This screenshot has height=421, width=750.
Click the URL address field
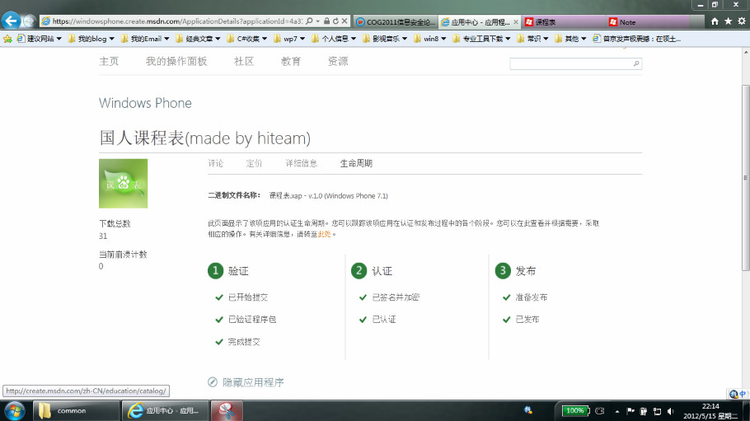pyautogui.click(x=177, y=21)
